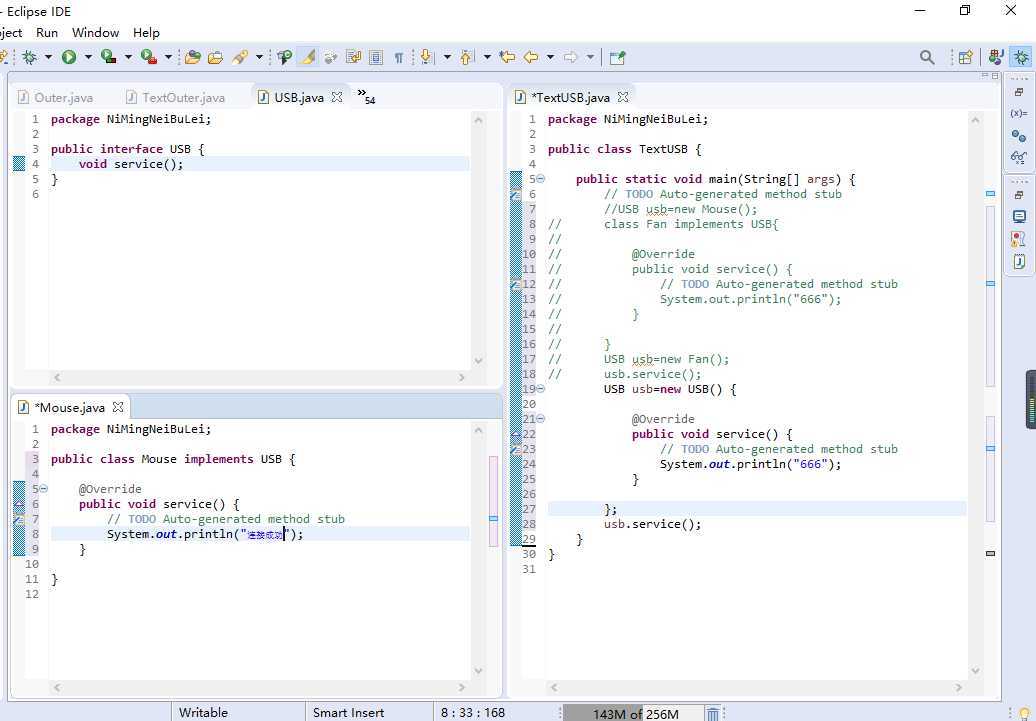Click the flashlight Search toolbar icon

[x=240, y=57]
